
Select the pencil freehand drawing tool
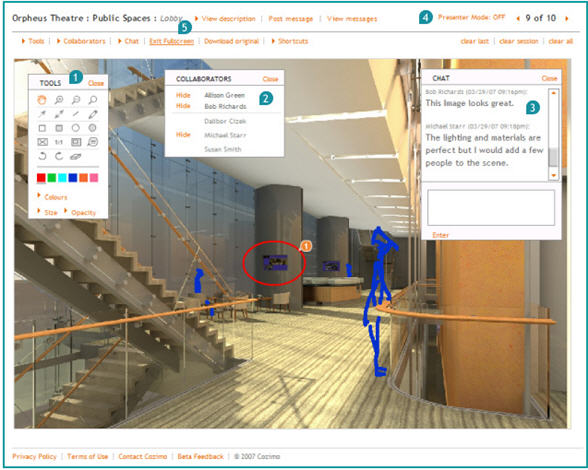[x=93, y=114]
